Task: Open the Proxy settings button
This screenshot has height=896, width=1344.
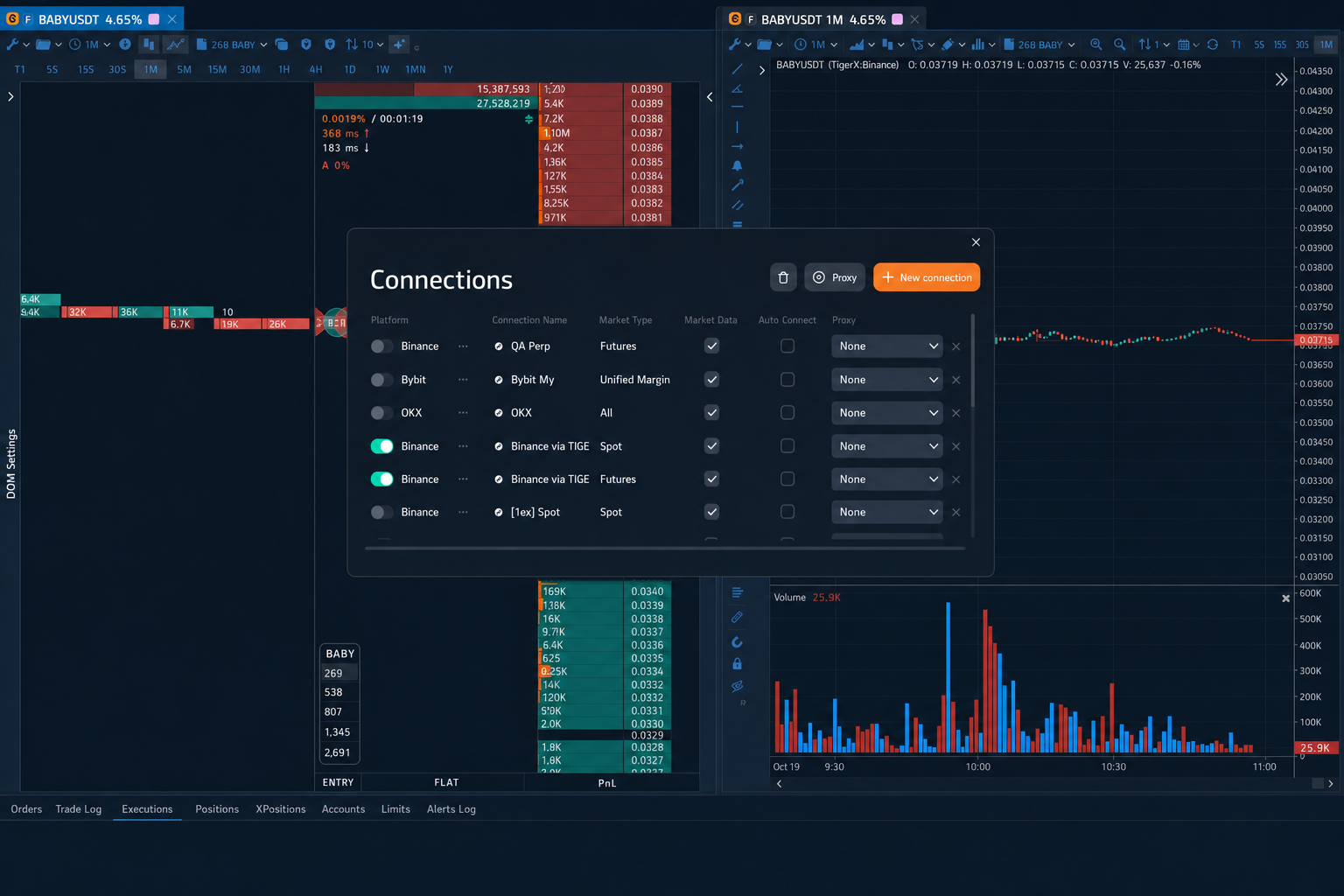Action: coord(835,277)
